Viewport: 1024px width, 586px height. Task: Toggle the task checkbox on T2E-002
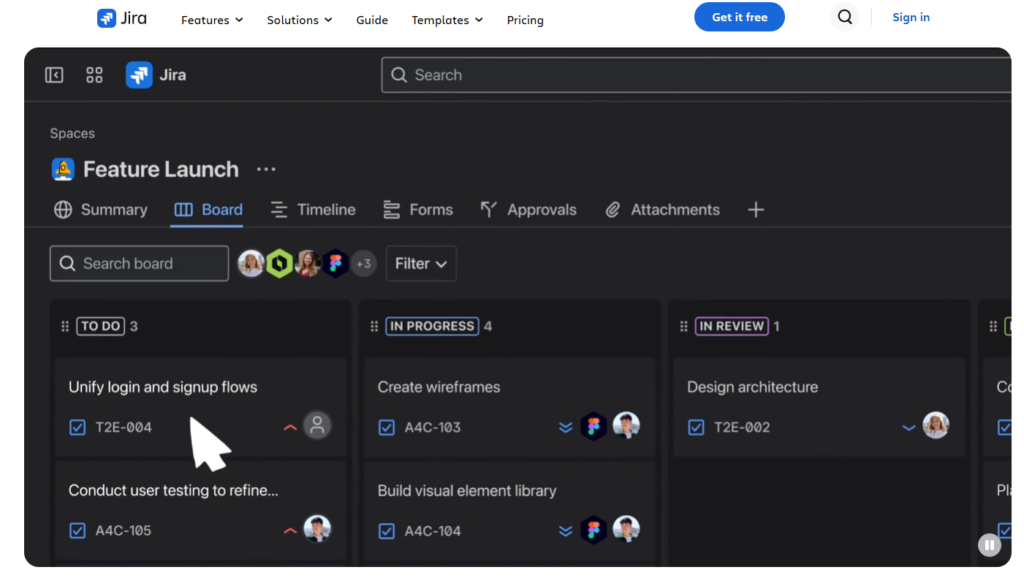coord(696,427)
